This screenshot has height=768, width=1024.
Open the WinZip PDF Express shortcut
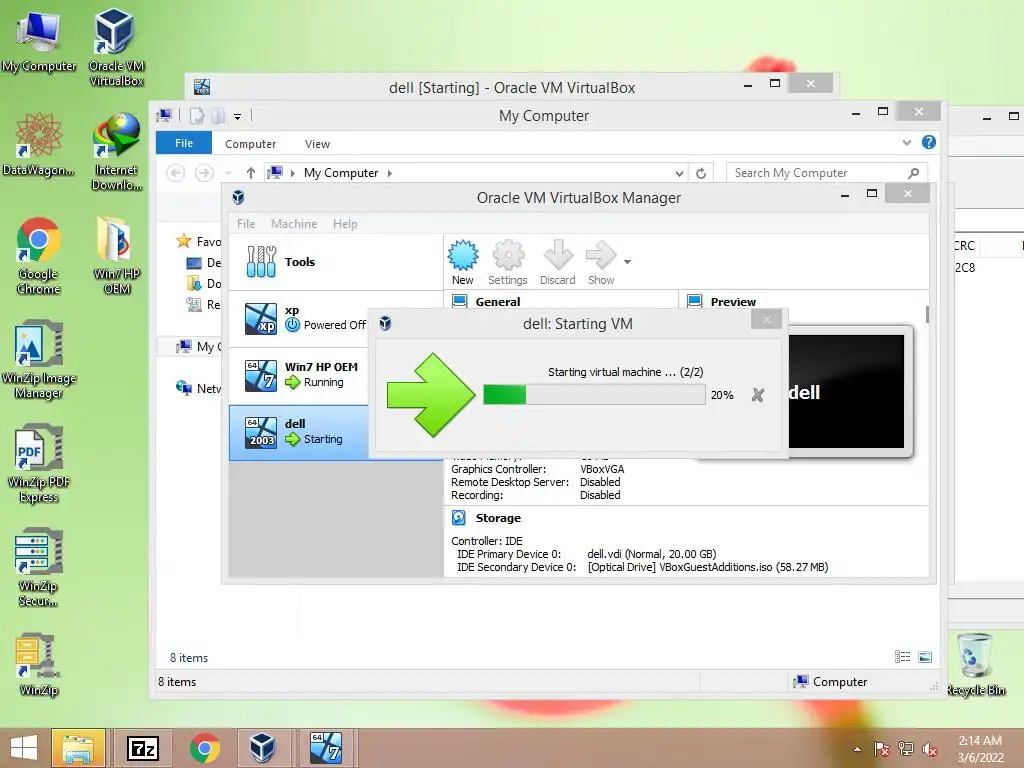[39, 464]
